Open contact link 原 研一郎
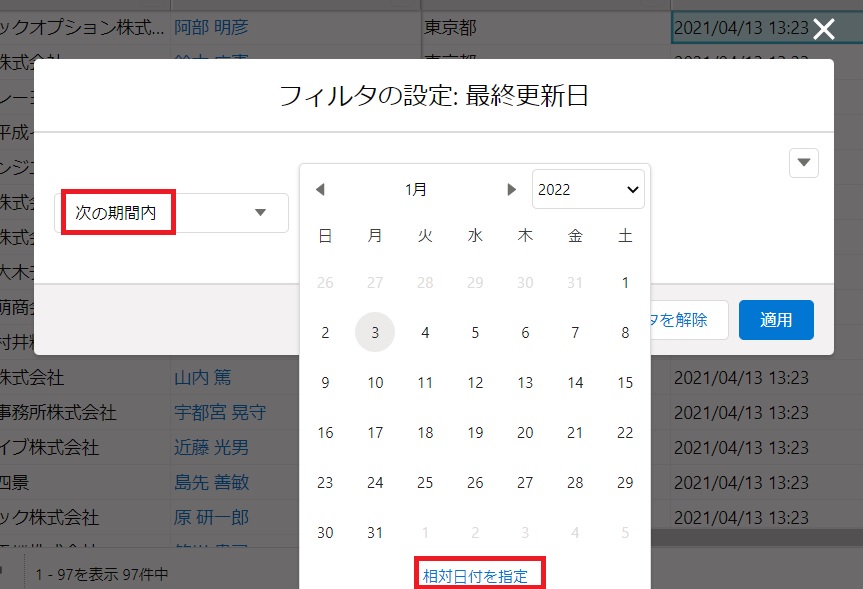 [x=211, y=517]
